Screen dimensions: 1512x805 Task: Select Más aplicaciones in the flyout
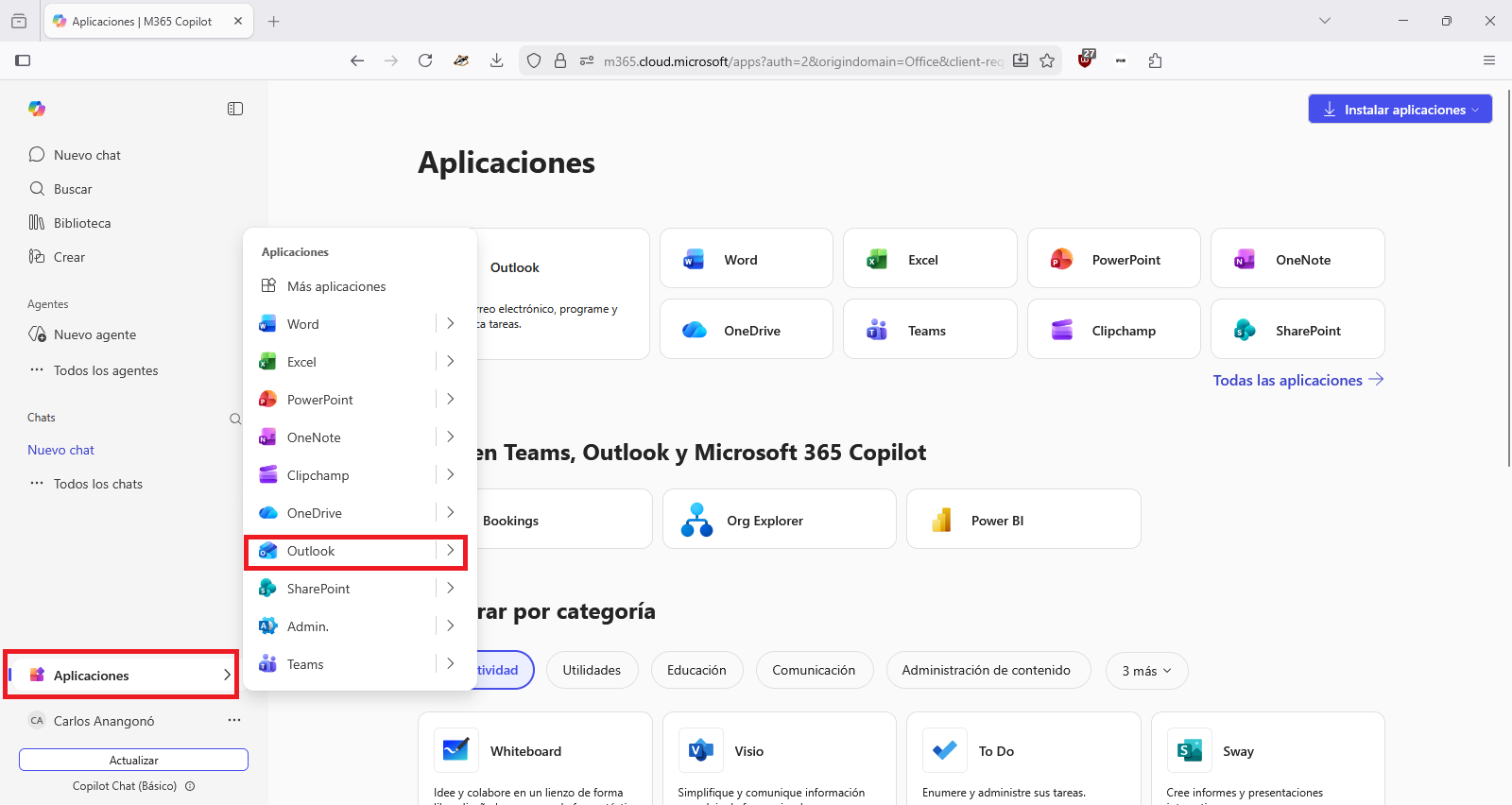point(360,286)
